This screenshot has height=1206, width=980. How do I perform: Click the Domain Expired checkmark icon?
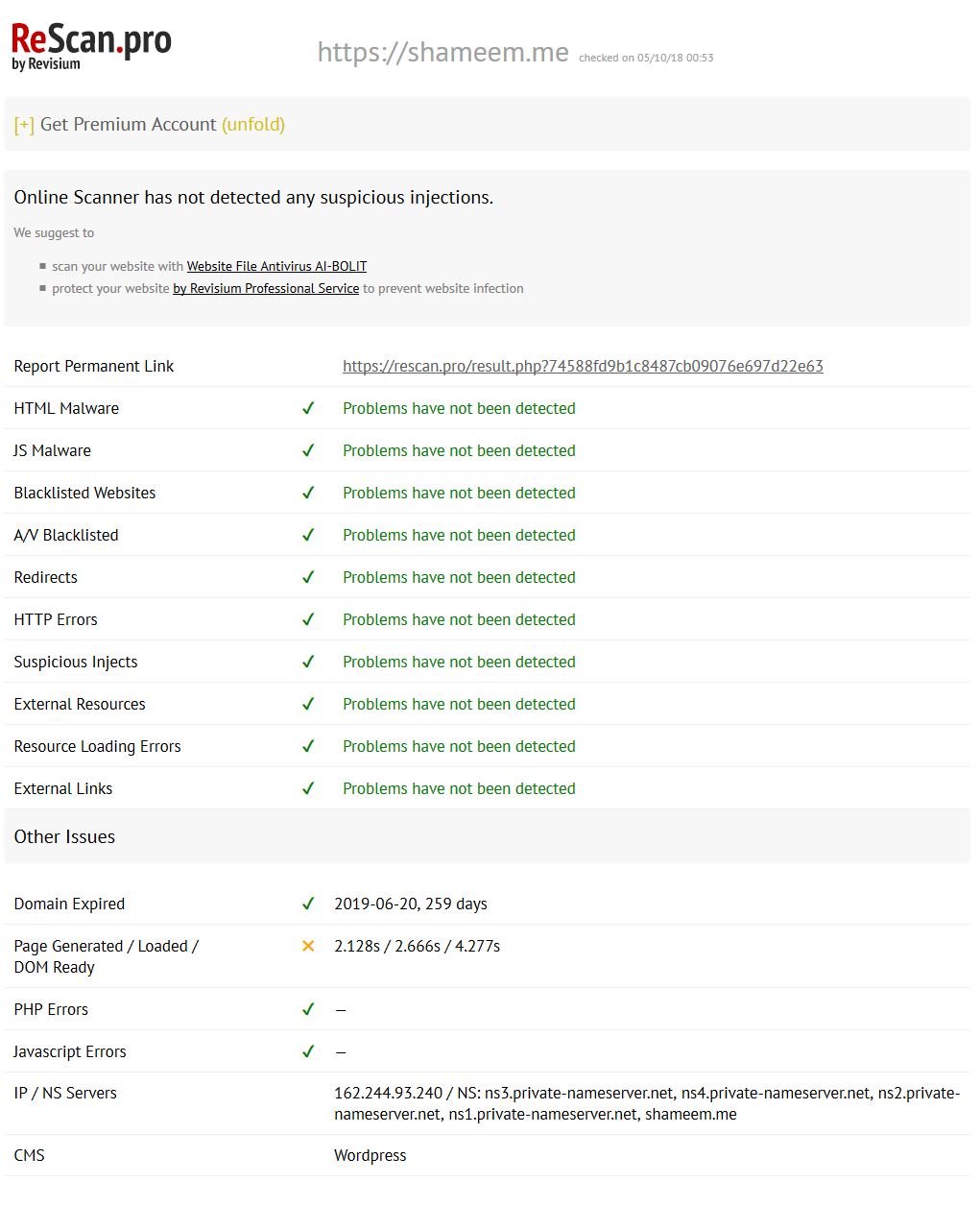click(308, 904)
